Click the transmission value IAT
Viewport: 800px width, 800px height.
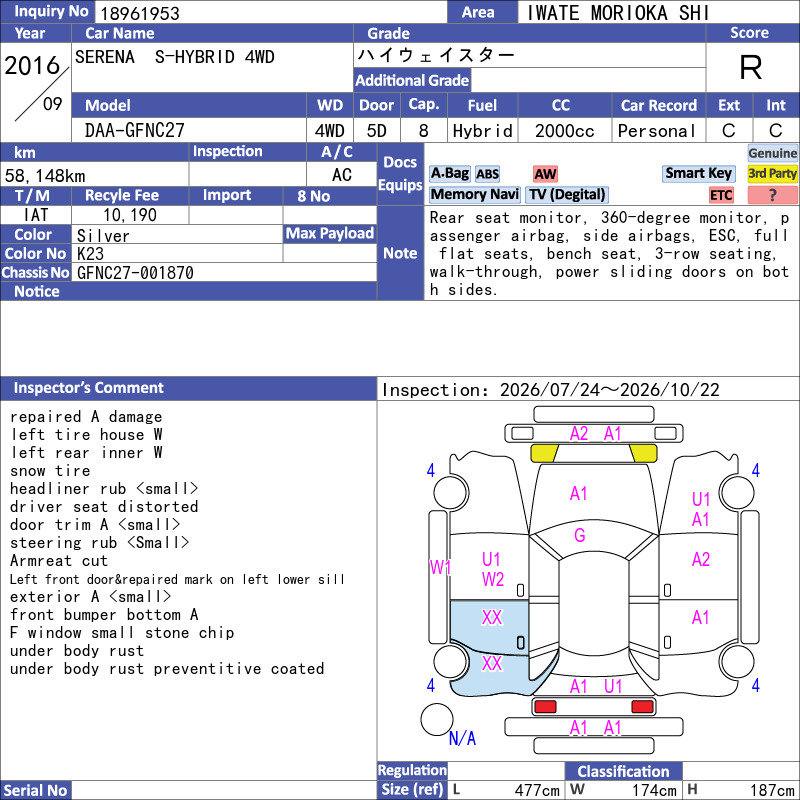(36, 215)
